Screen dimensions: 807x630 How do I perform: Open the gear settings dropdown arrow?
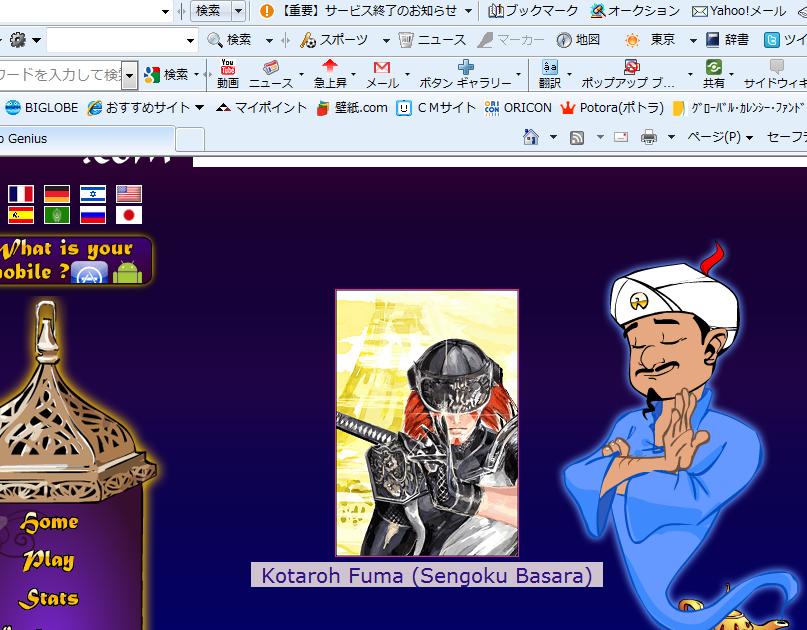click(36, 40)
